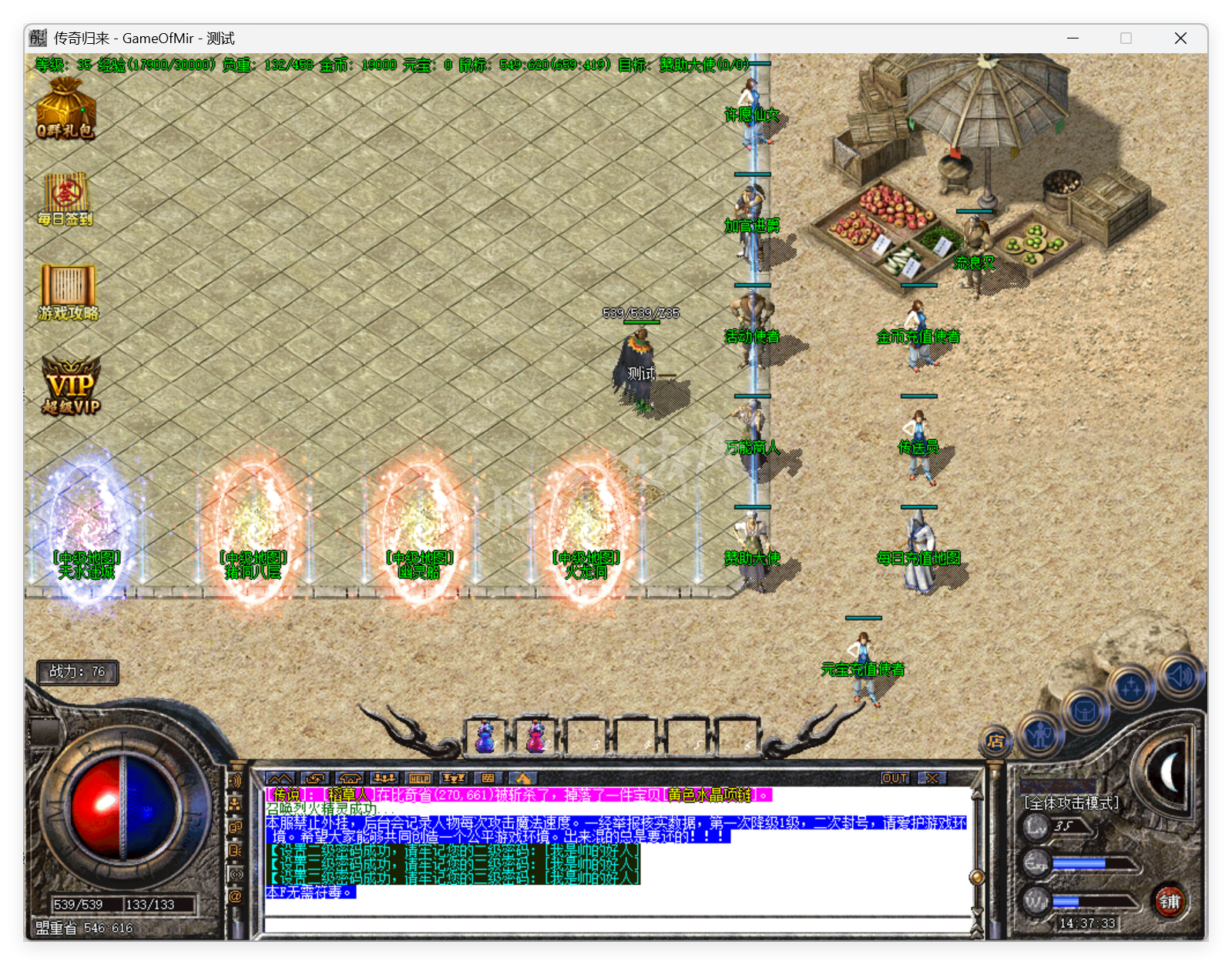
Task: Talk to the 许愿仙女 NPC
Action: [751, 112]
